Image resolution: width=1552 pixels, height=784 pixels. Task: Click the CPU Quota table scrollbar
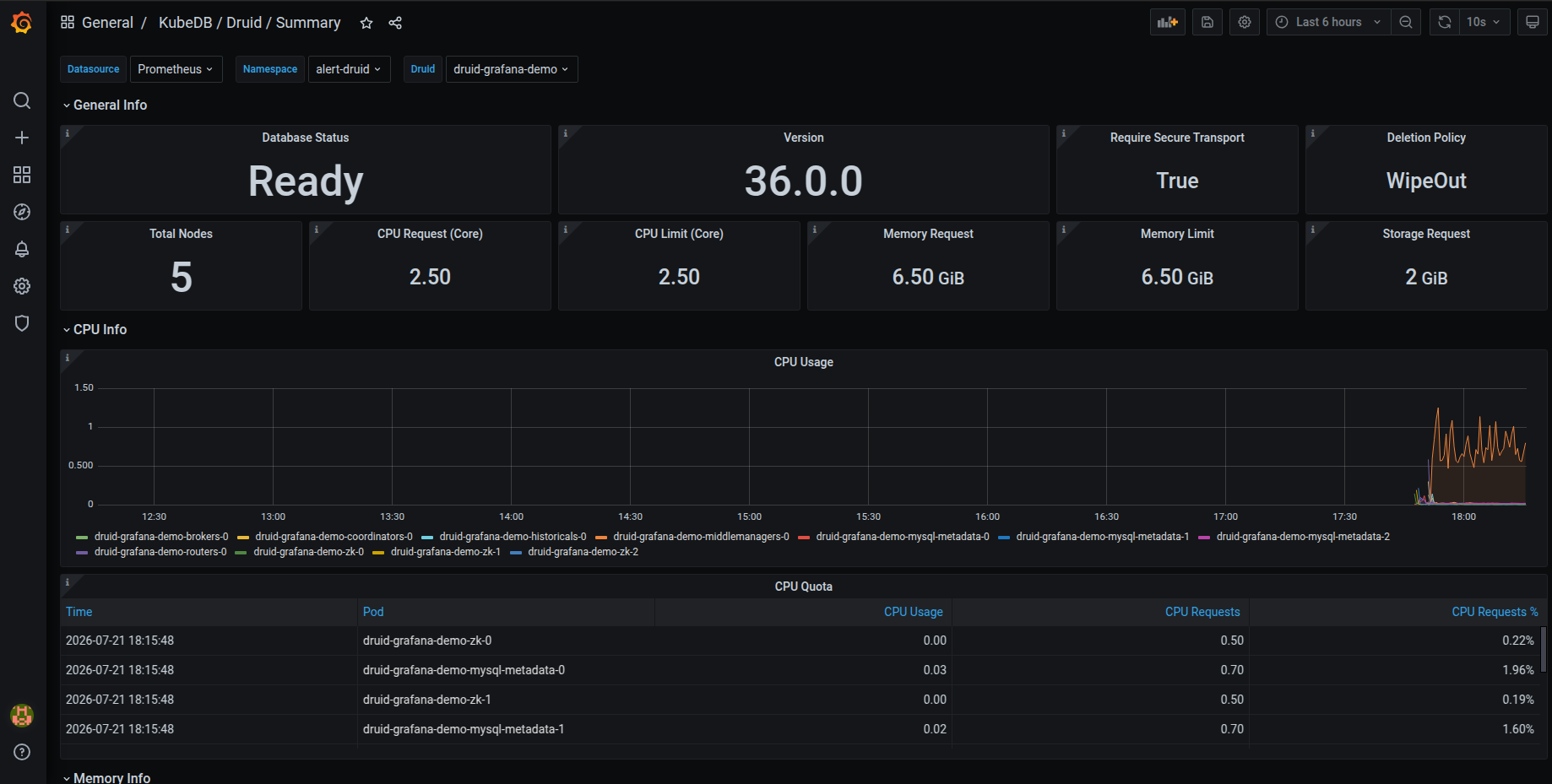click(1544, 649)
